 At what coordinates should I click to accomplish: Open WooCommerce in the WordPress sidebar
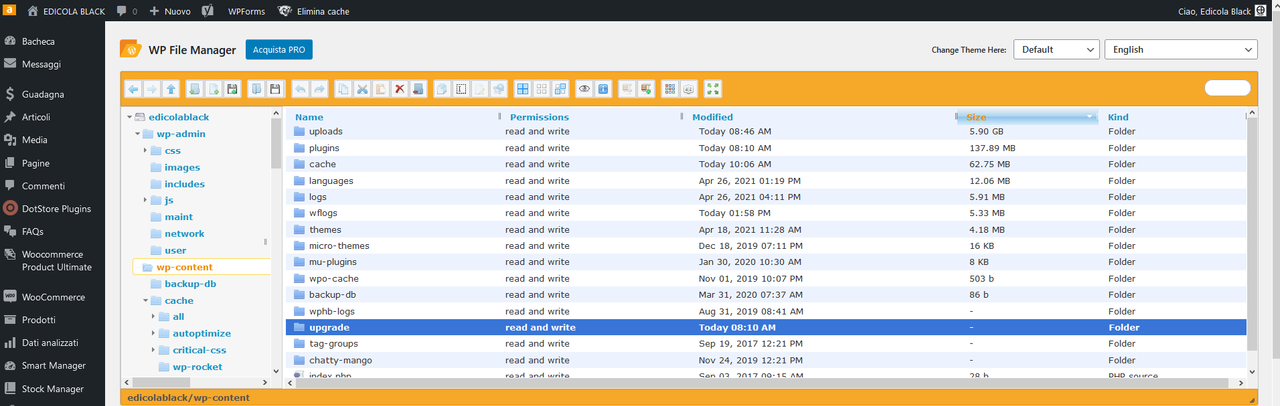[x=52, y=297]
